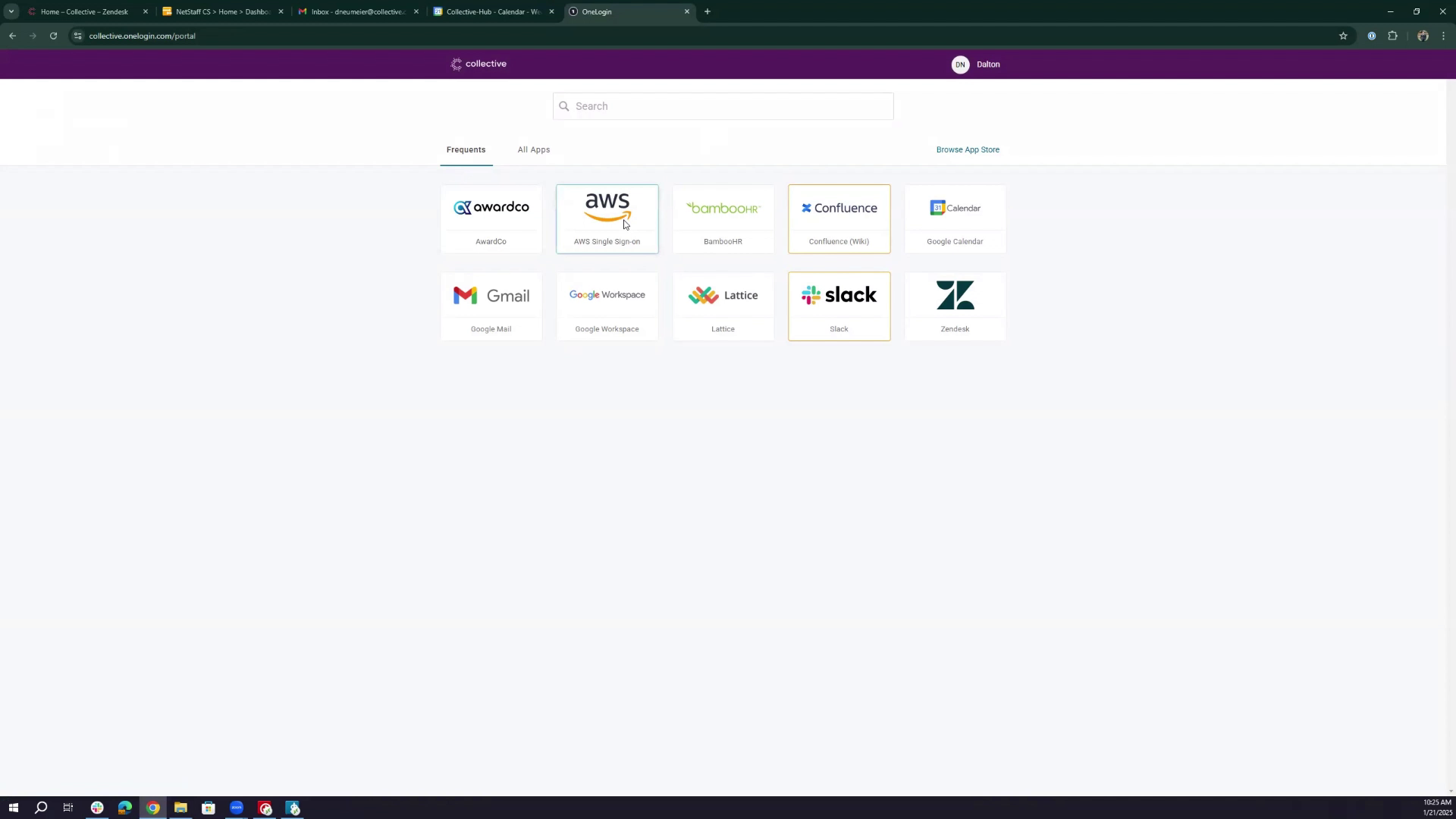
Task: Open the BambooHR app tile
Action: 723,218
